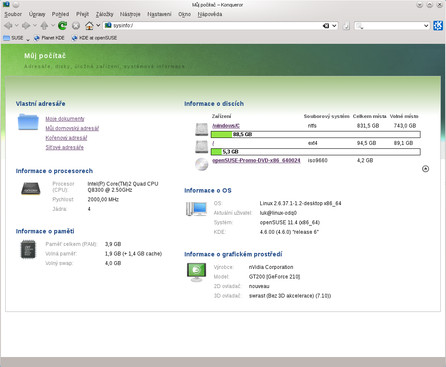Screen dimensions: 446x367
Task: Click the 'ntfs' filesystem cell
Action: tap(312, 126)
